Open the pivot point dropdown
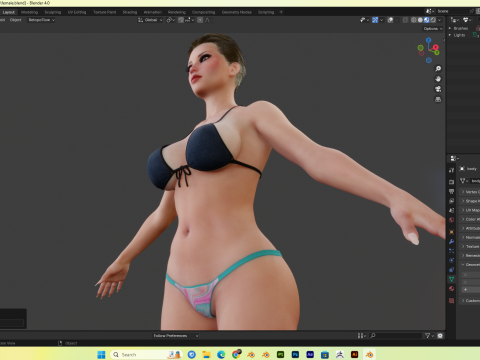Viewport: 480px width, 360px height. click(171, 20)
